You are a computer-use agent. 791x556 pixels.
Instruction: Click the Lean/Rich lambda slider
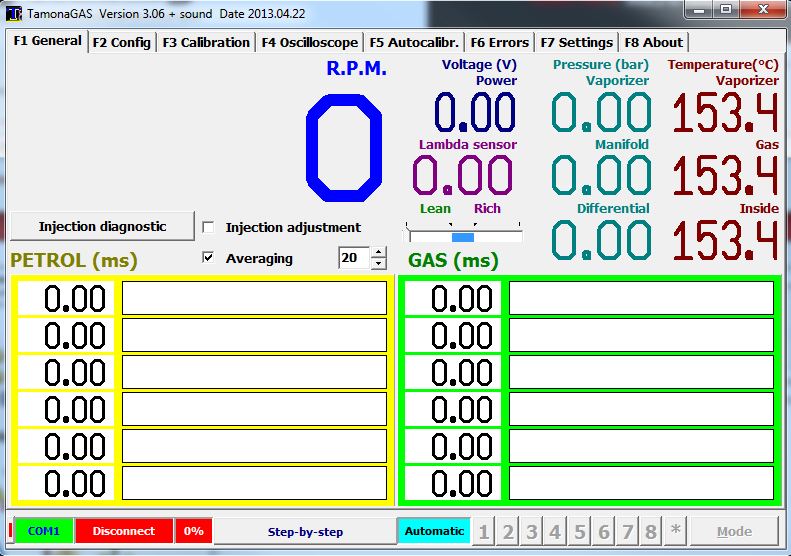point(464,237)
